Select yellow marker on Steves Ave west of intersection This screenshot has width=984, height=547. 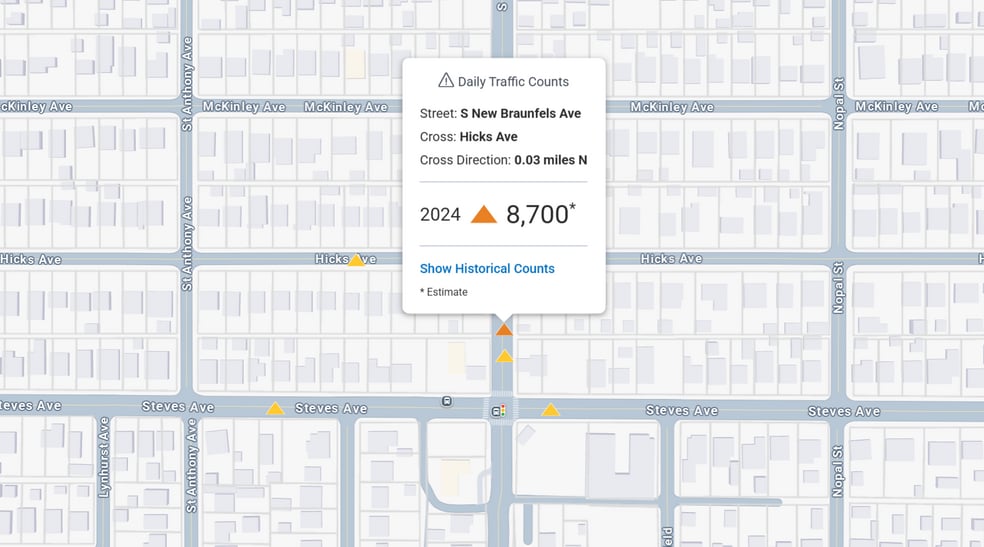point(275,409)
